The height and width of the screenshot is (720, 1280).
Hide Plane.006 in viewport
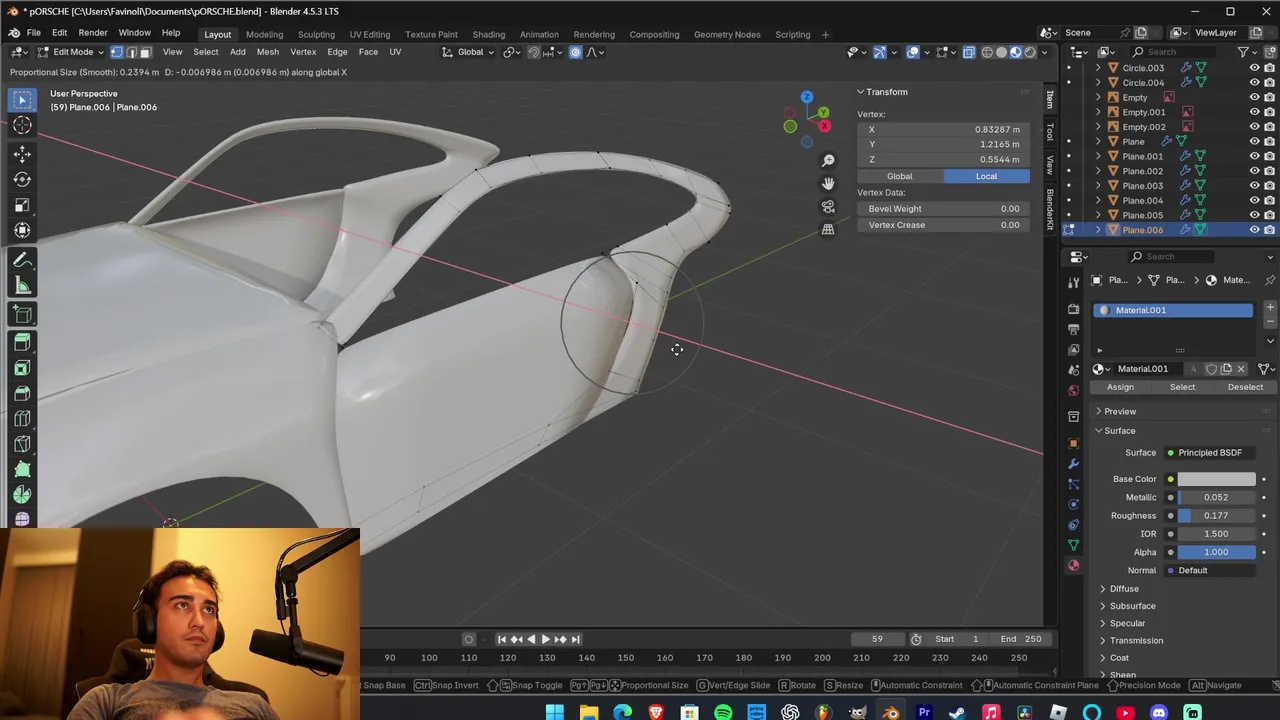coord(1254,230)
